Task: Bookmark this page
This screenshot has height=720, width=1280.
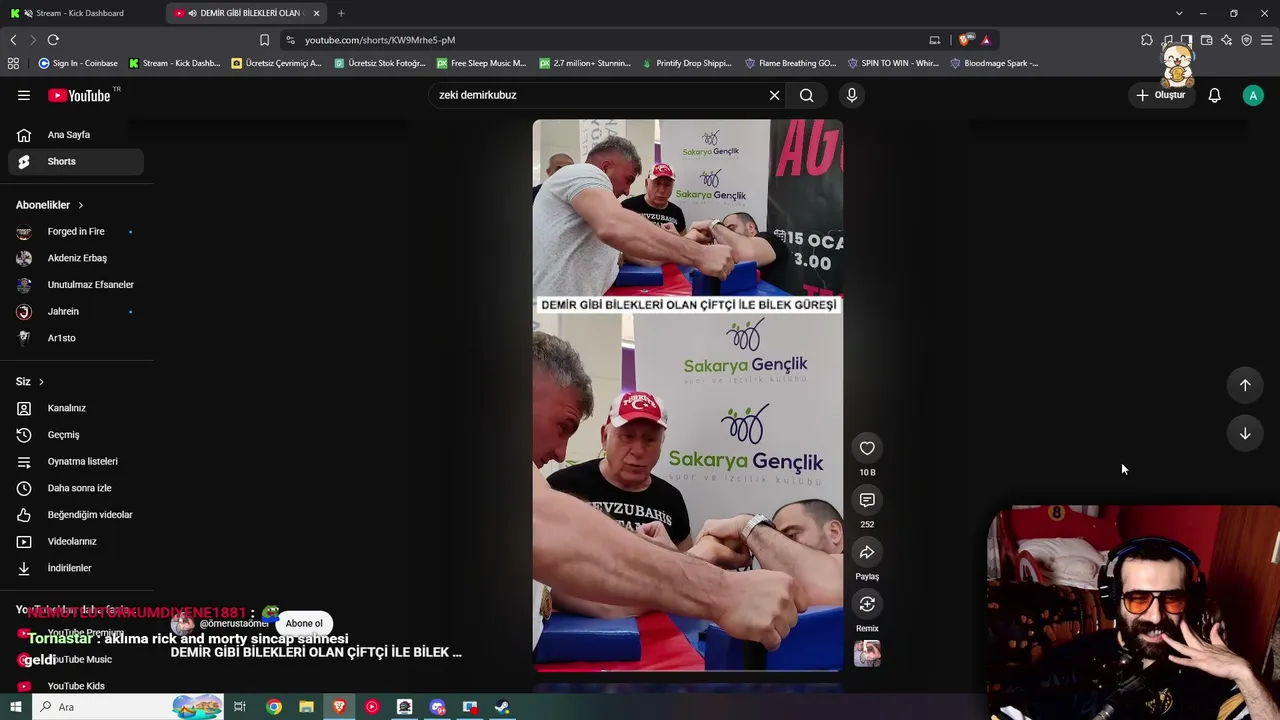Action: 264,40
